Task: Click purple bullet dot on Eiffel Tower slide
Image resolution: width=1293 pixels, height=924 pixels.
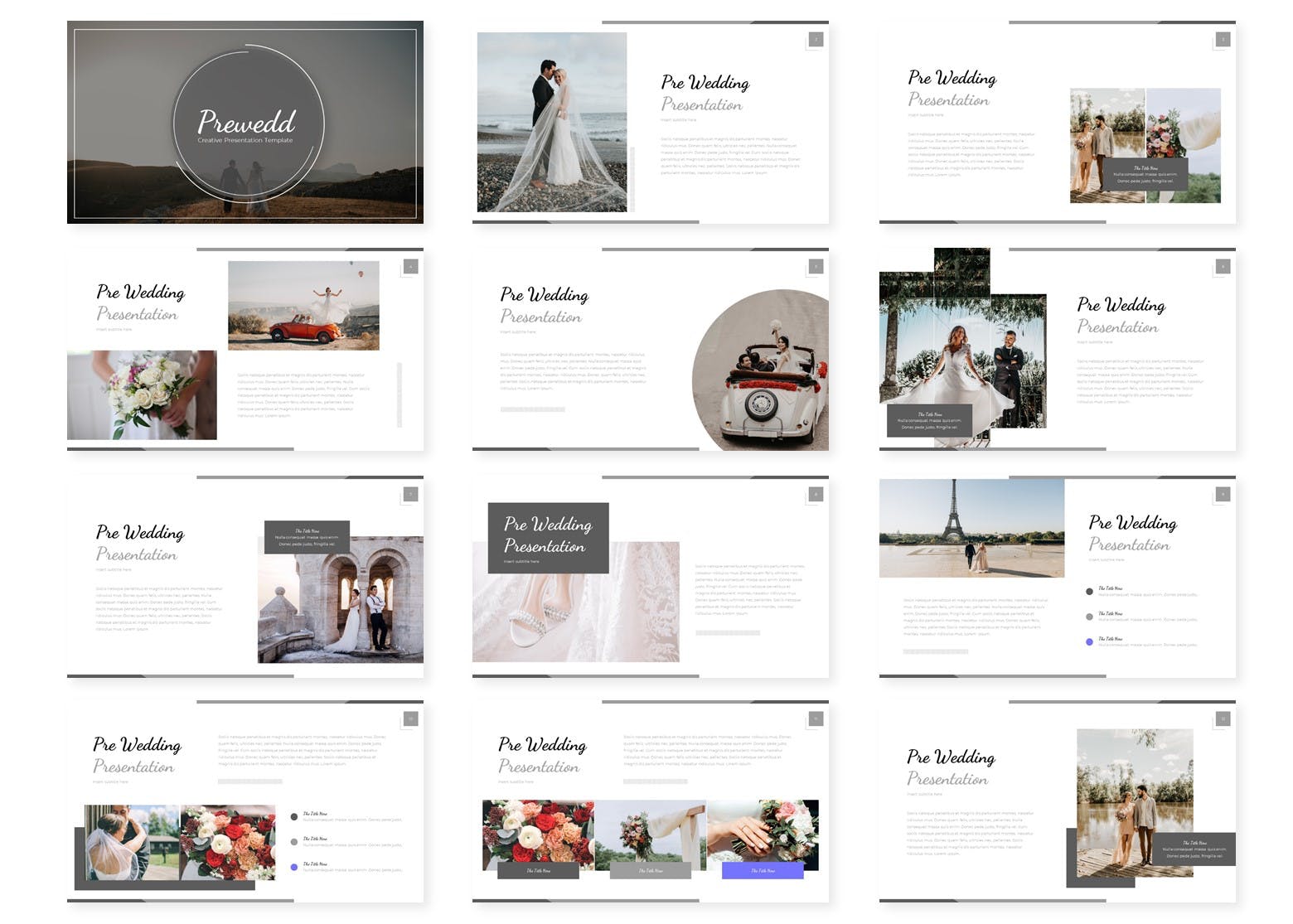Action: point(1089,642)
